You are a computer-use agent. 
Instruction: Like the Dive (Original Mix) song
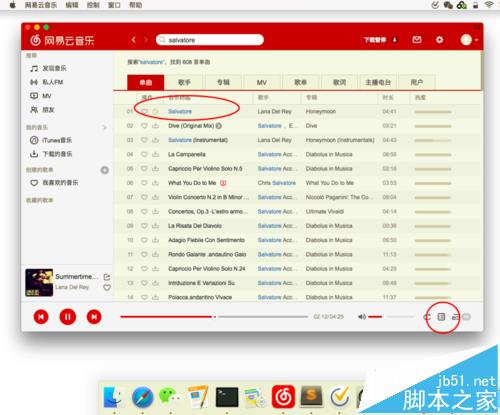pos(144,126)
